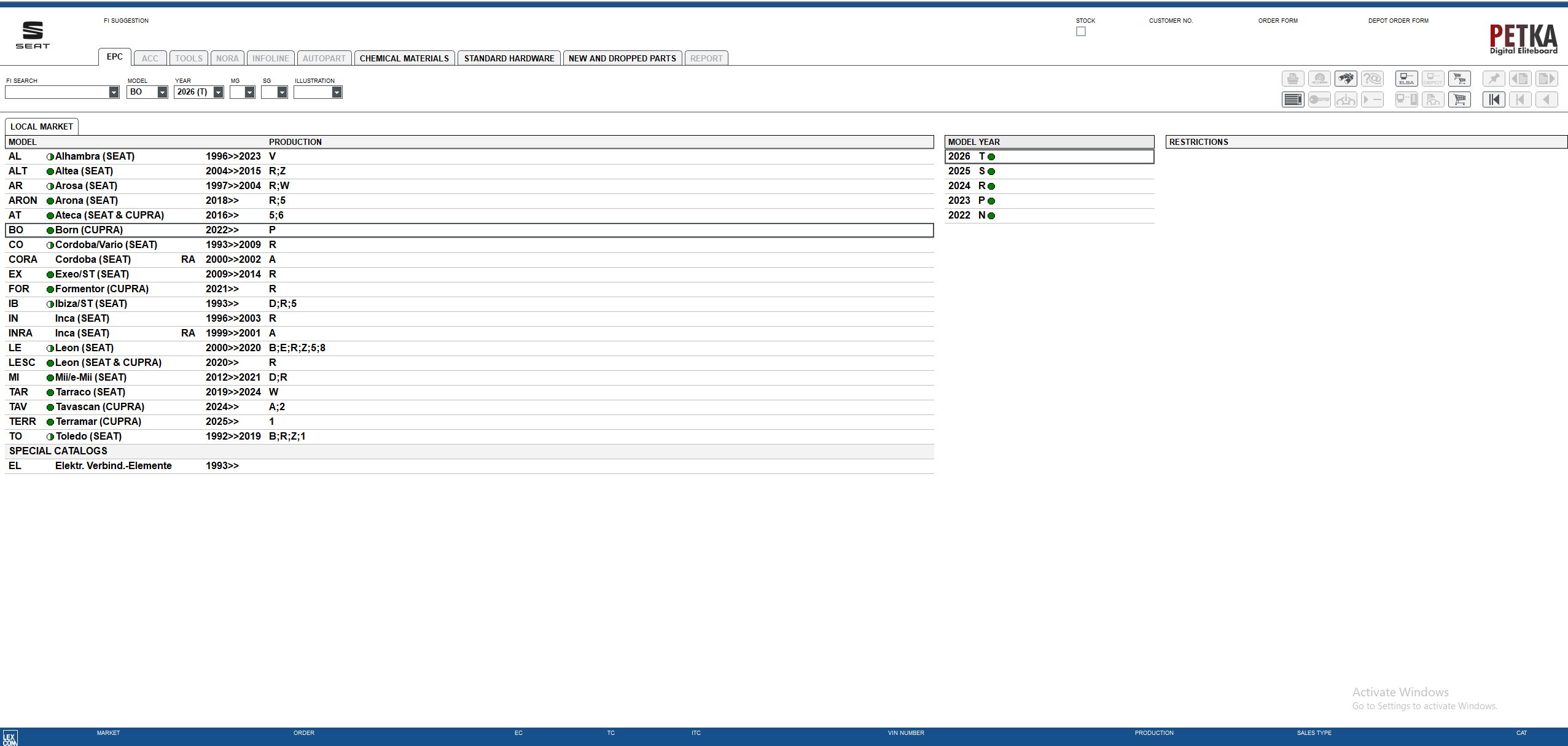
Task: Expand the MG dropdown
Action: coord(249,92)
